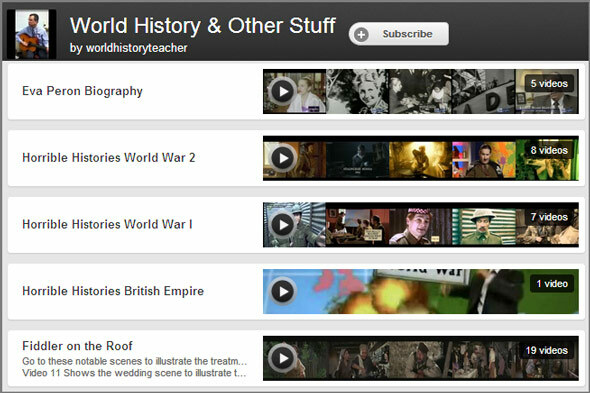Viewport: 590px width, 393px height.
Task: Play the Horrible Histories World War I playlist
Action: pos(283,225)
